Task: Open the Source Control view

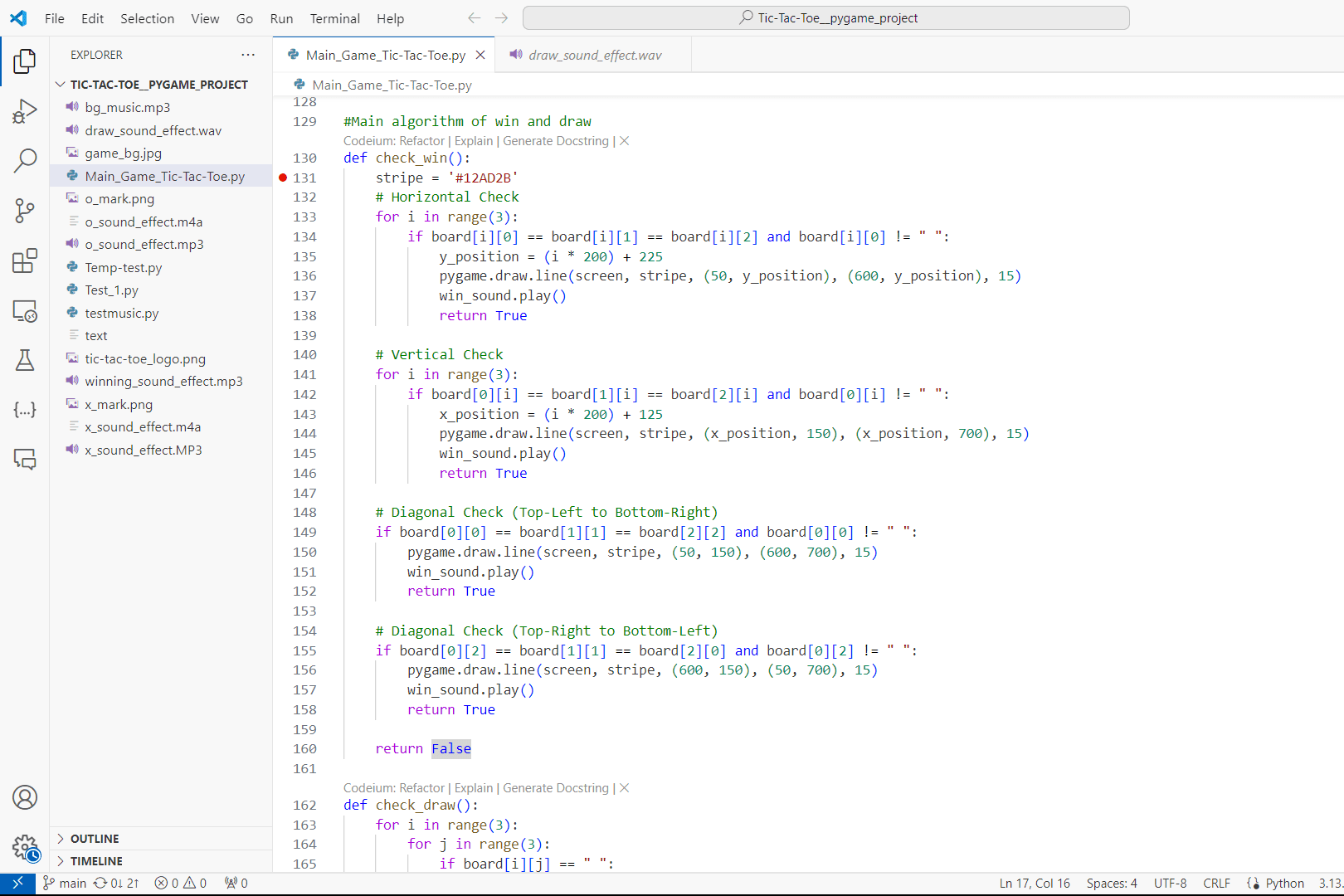Action: pos(25,210)
